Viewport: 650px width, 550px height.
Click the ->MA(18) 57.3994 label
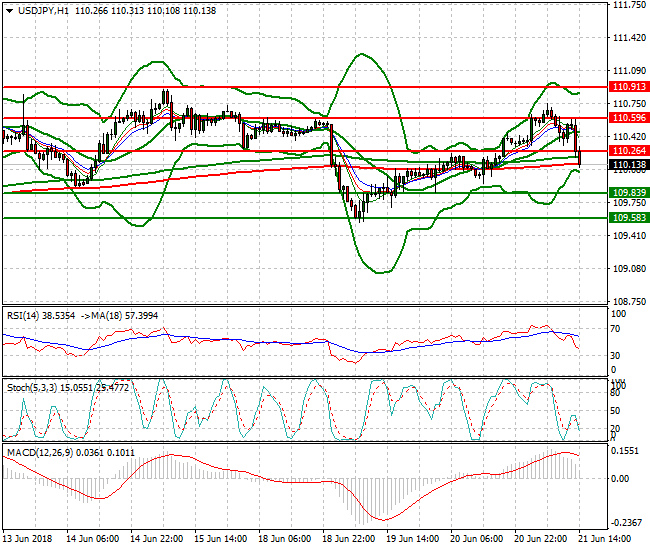(x=119, y=316)
